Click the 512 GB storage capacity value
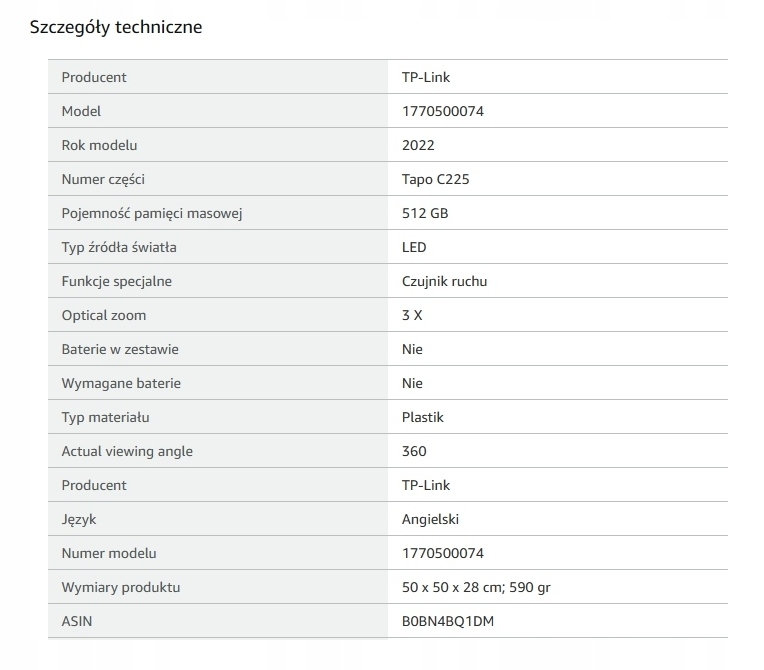The image size is (764, 670). click(425, 213)
